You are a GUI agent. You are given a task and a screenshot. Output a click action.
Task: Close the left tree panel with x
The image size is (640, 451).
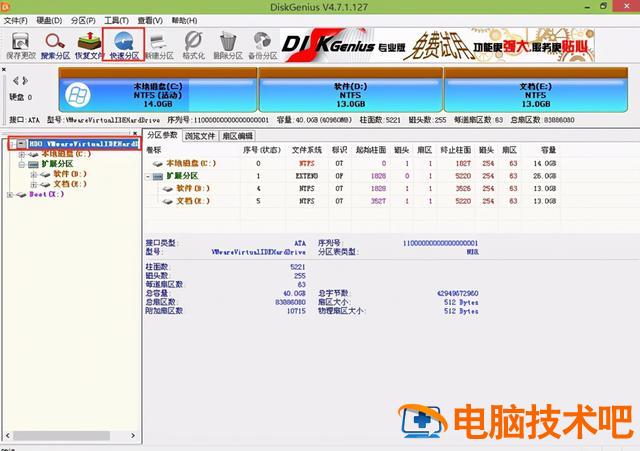point(135,133)
